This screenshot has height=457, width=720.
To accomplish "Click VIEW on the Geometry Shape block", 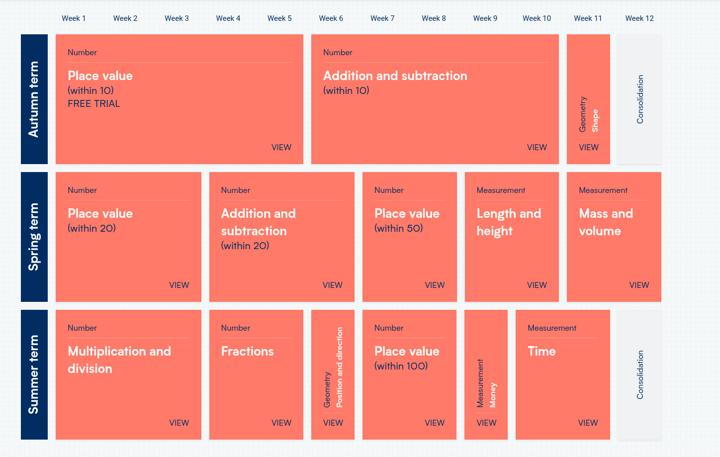I will [x=588, y=147].
